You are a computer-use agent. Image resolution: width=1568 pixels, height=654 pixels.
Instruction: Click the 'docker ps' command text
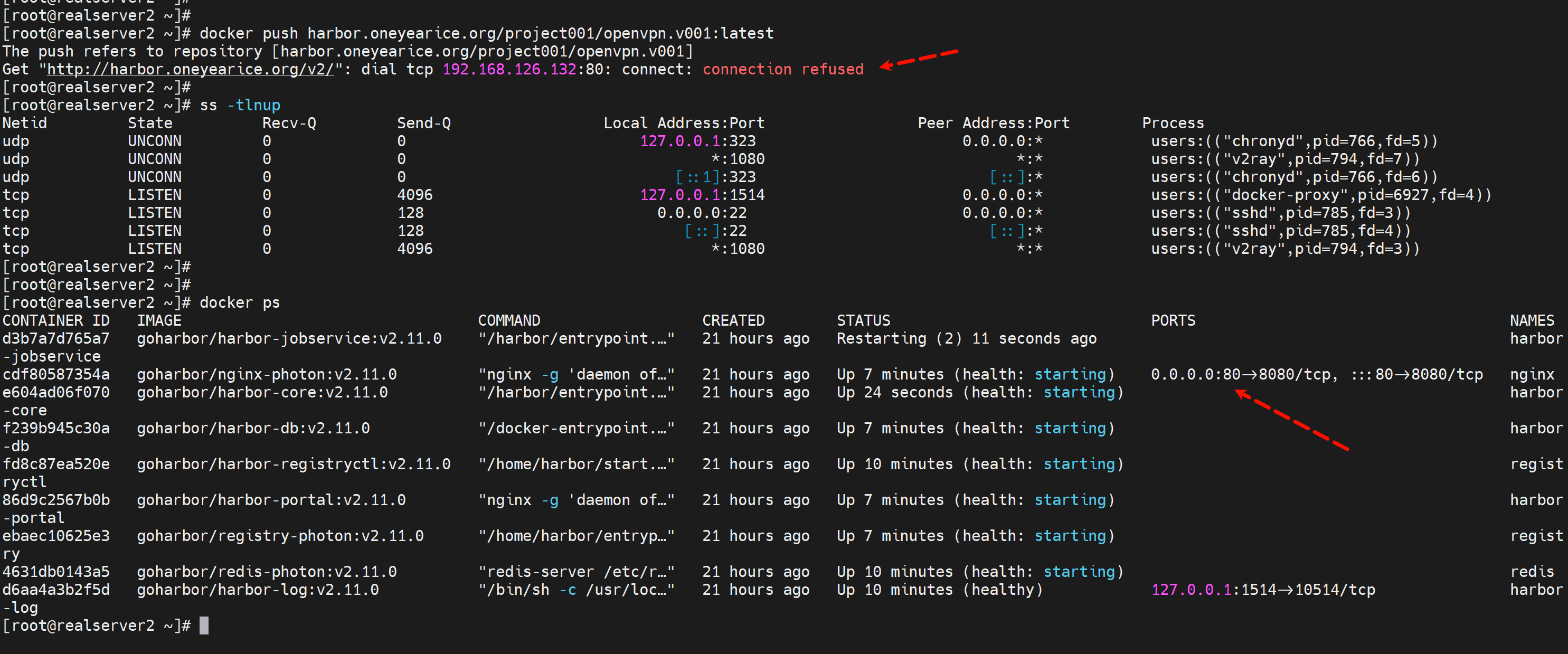point(239,302)
